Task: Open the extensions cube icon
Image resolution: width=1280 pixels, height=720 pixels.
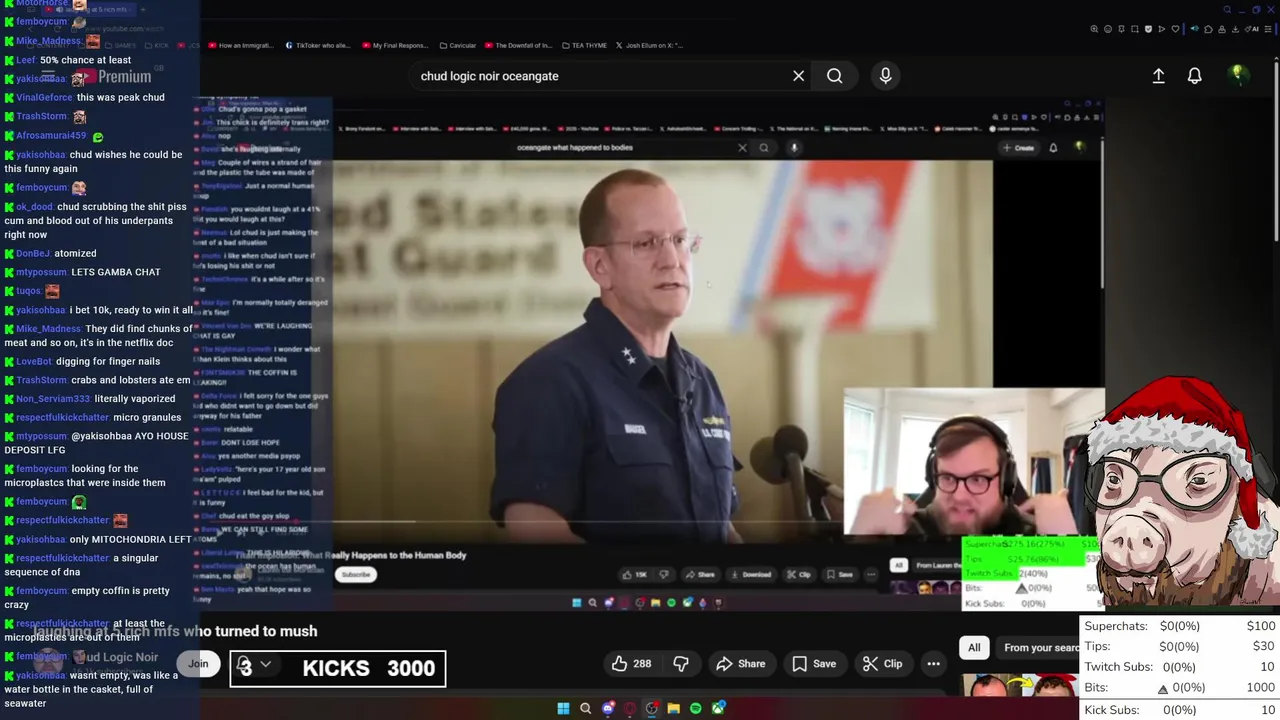Action: 1208,29
